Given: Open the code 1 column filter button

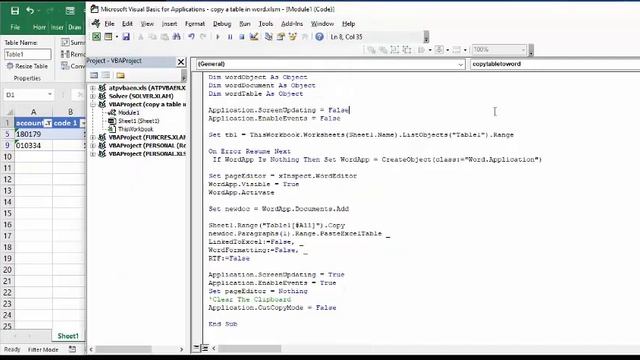Looking at the screenshot, I should (83, 123).
